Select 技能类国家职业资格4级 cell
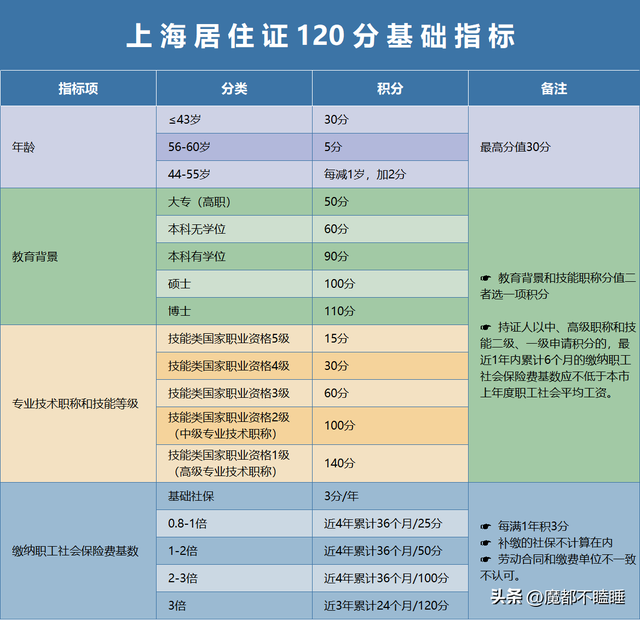640x620 pixels. [x=234, y=366]
